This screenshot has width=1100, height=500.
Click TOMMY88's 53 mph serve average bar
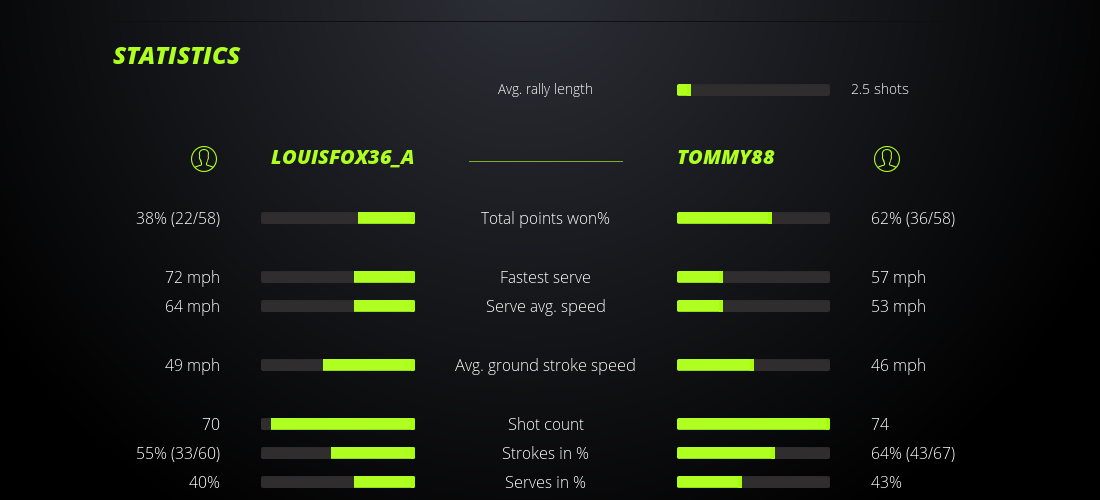tap(753, 306)
